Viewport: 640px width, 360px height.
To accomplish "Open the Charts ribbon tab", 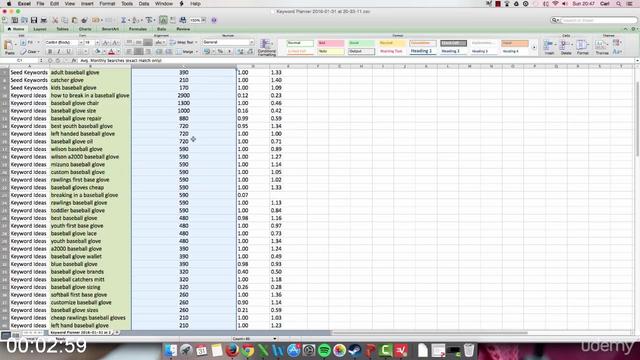I will pos(85,29).
